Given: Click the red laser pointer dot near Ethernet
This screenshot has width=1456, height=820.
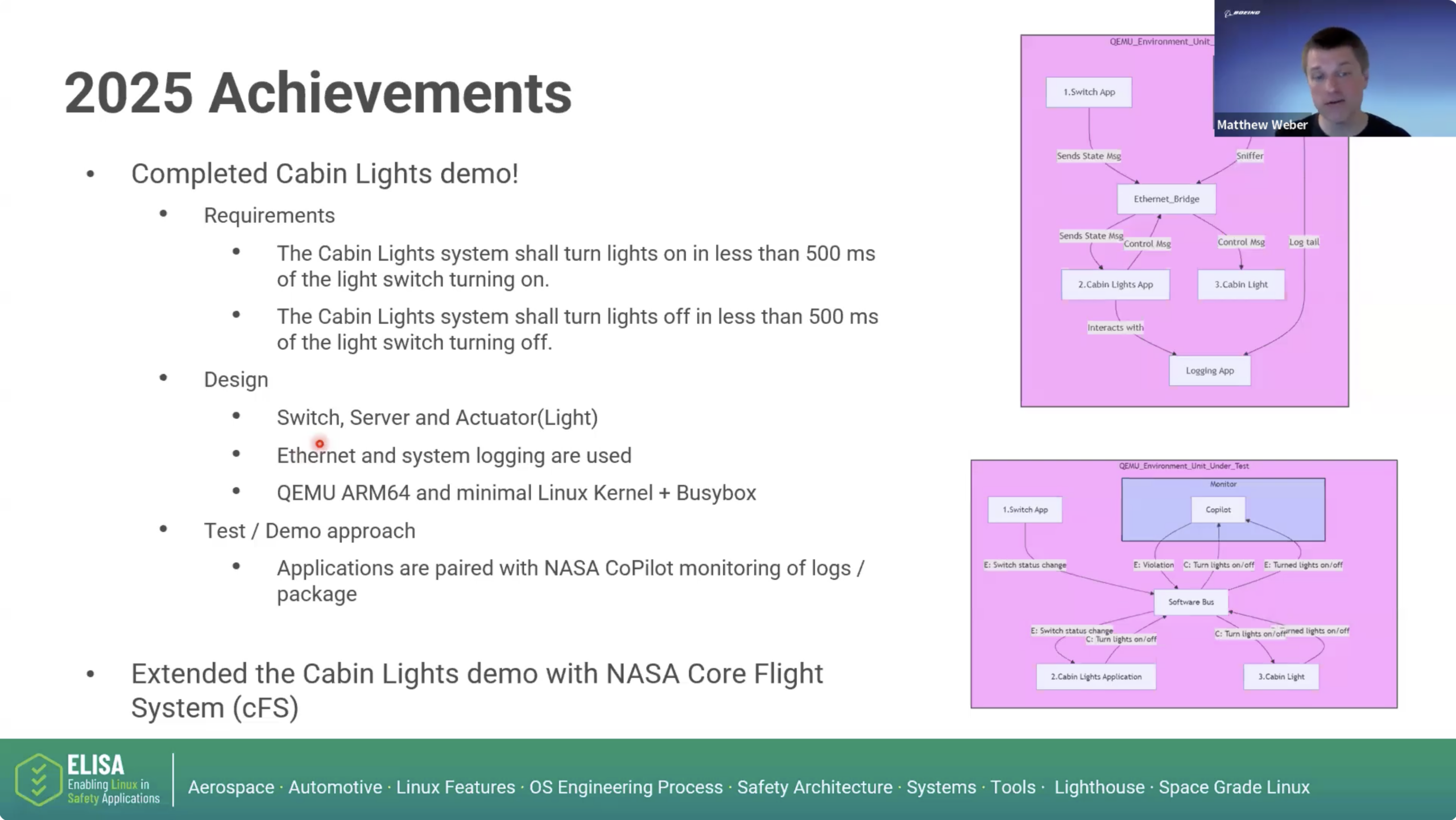Looking at the screenshot, I should (320, 443).
